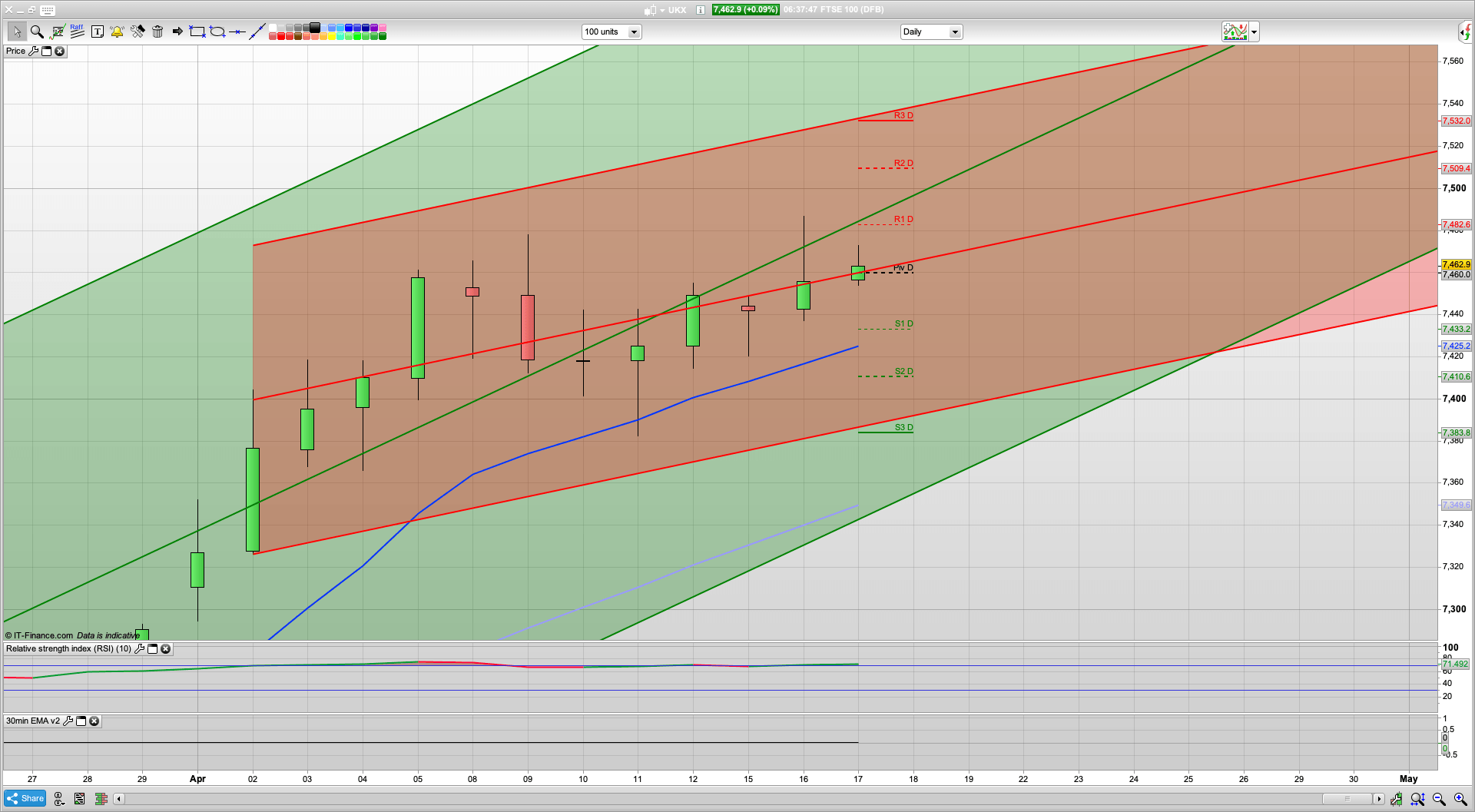Close the Price panel
Viewport: 1475px width, 812px height.
point(59,51)
